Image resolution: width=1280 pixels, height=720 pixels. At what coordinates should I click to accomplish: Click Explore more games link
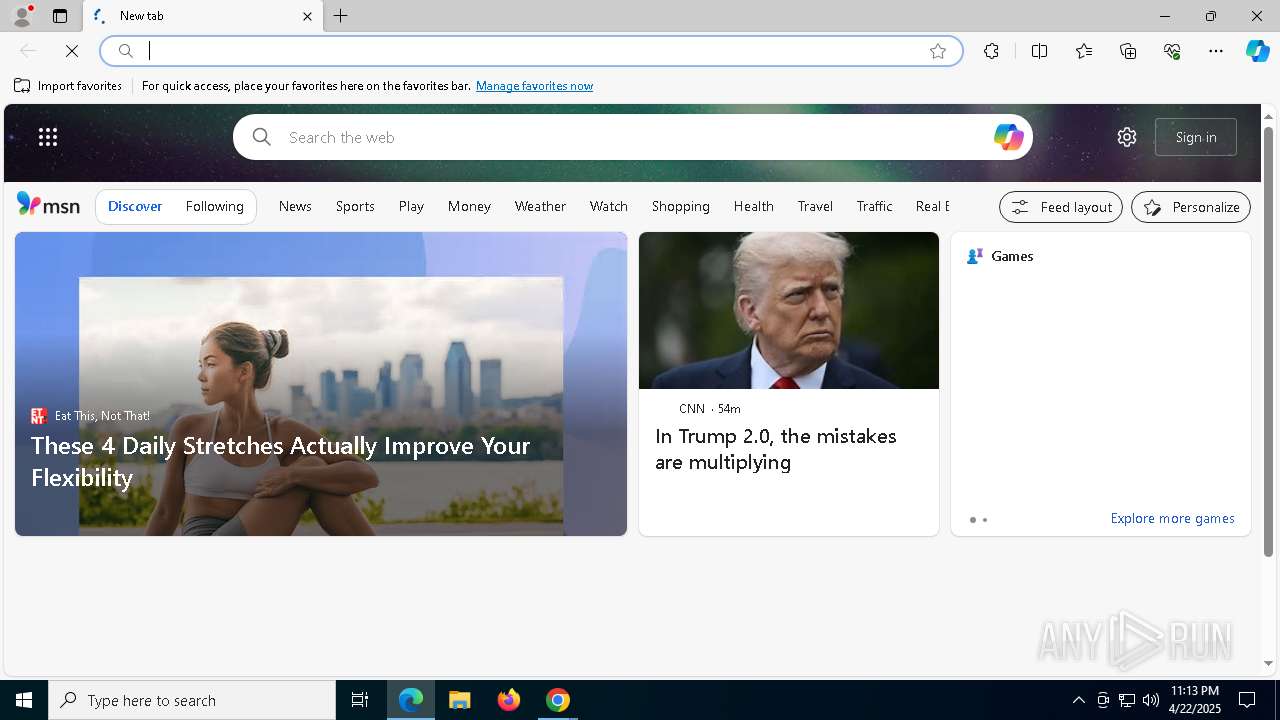point(1172,518)
